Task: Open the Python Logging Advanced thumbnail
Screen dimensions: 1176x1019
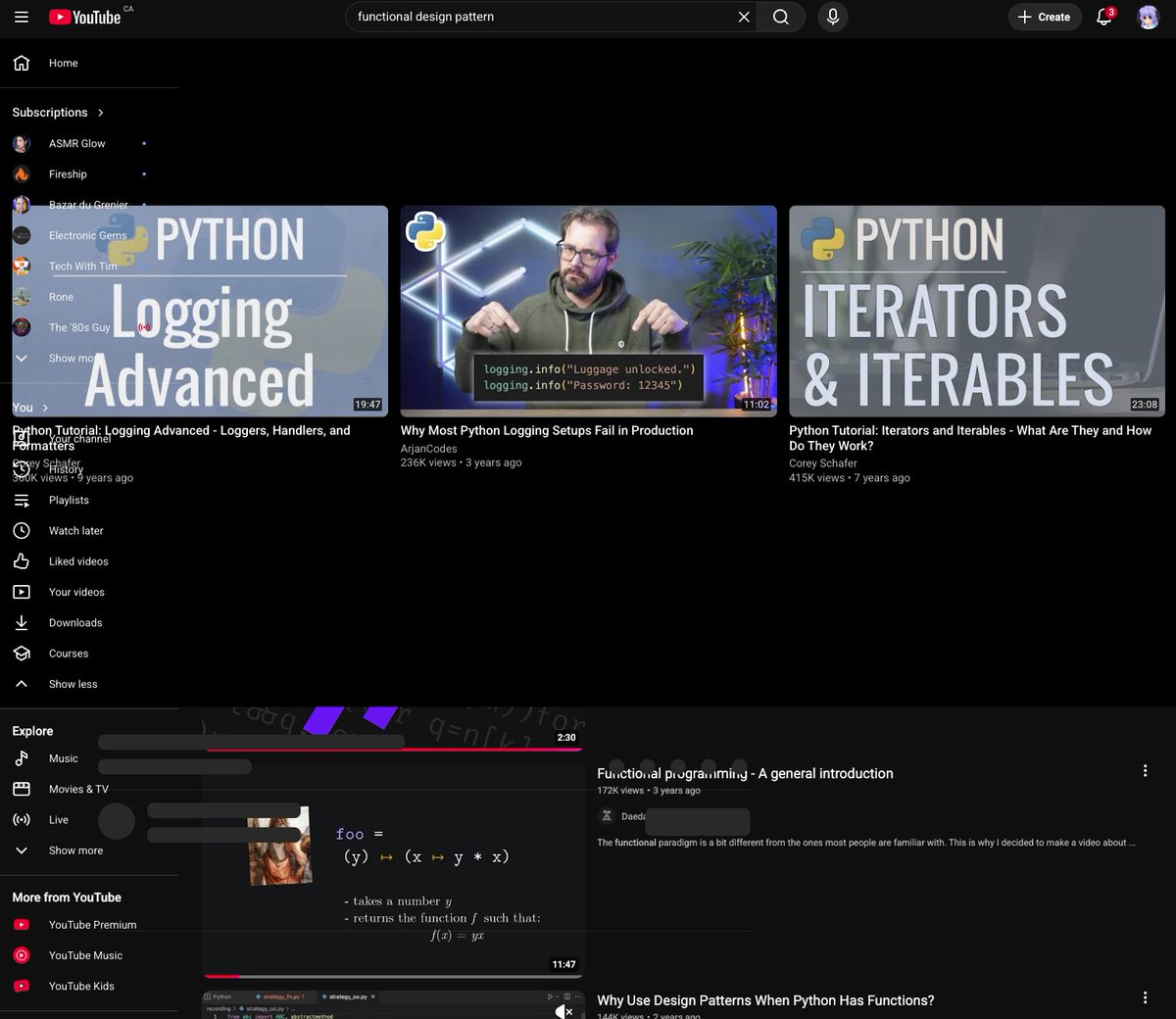Action: pos(200,311)
